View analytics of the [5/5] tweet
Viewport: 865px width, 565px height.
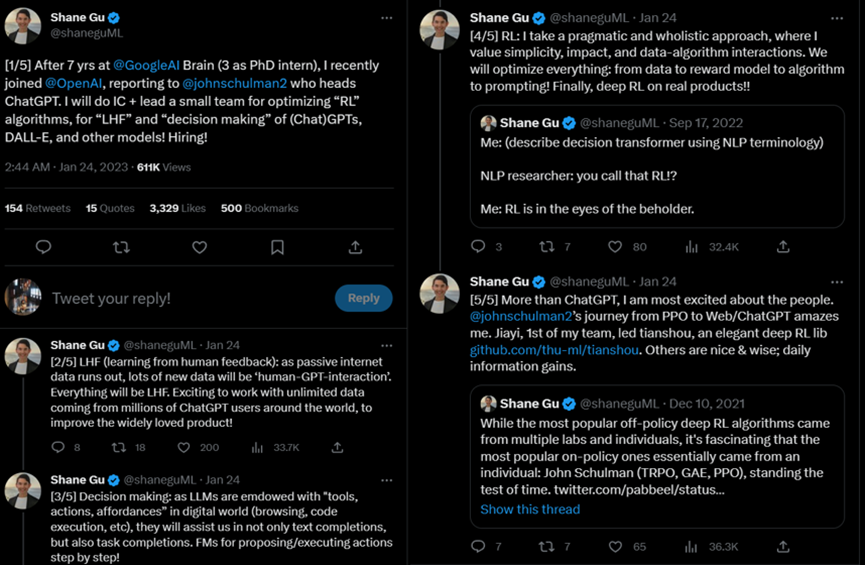(x=692, y=546)
